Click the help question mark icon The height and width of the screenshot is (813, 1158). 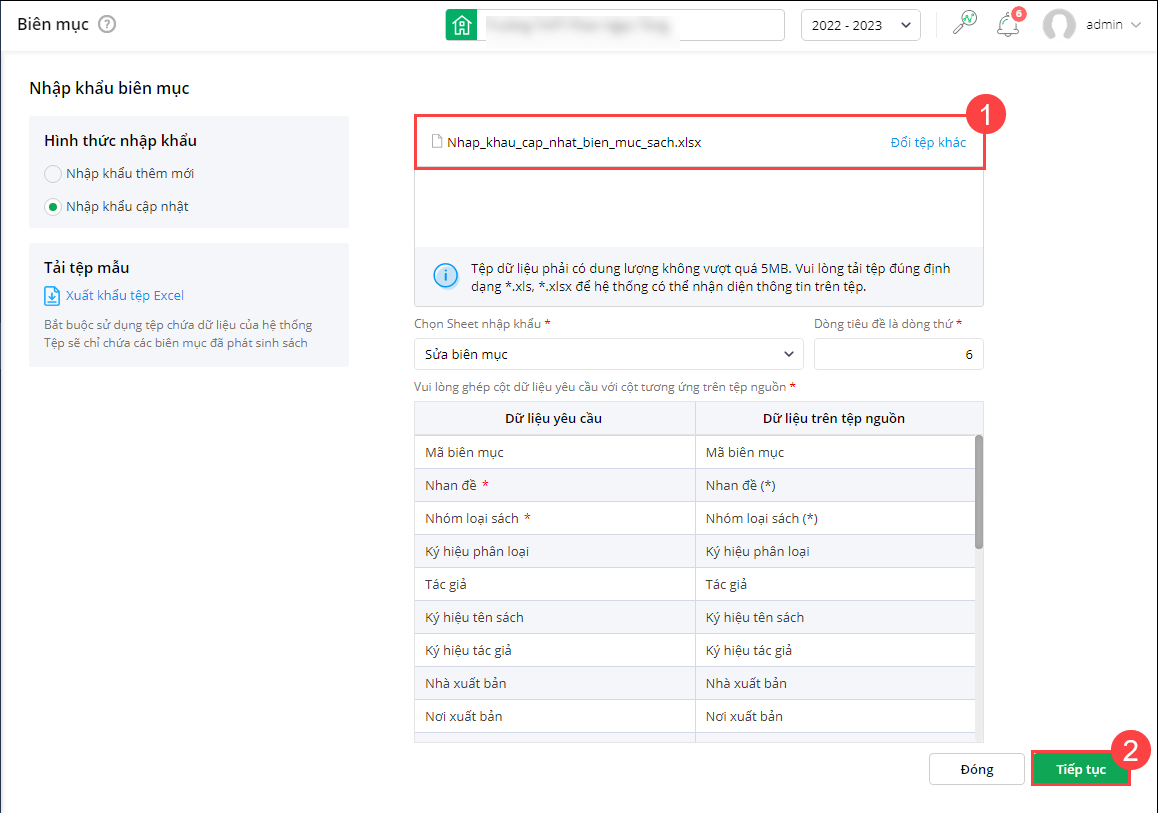tap(107, 24)
